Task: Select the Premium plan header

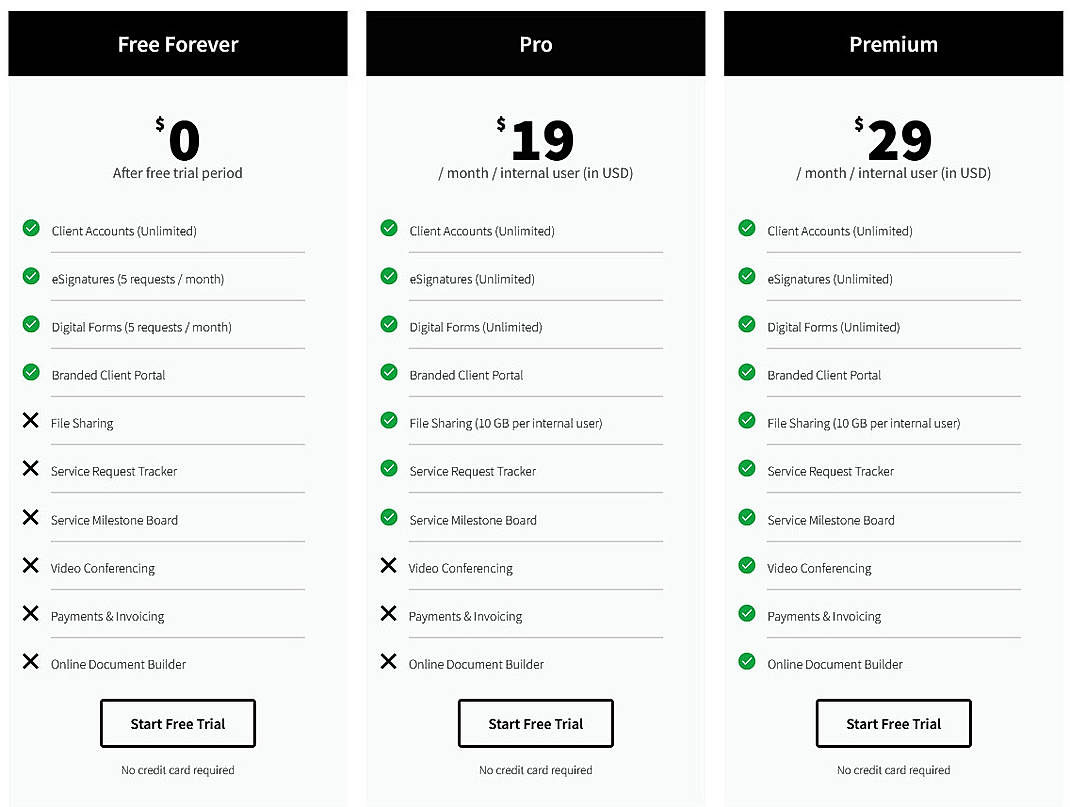Action: click(x=893, y=44)
